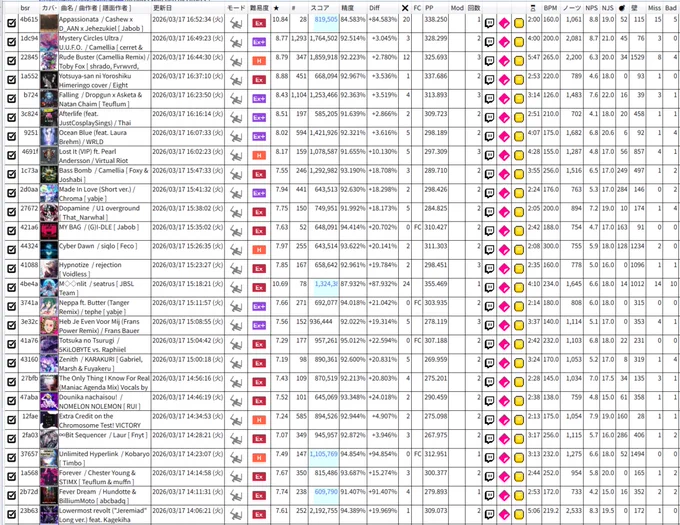Toggle the checkbox for Heb Je Even Voor Mij
Viewport: 680px width, 525px height.
pyautogui.click(x=12, y=326)
